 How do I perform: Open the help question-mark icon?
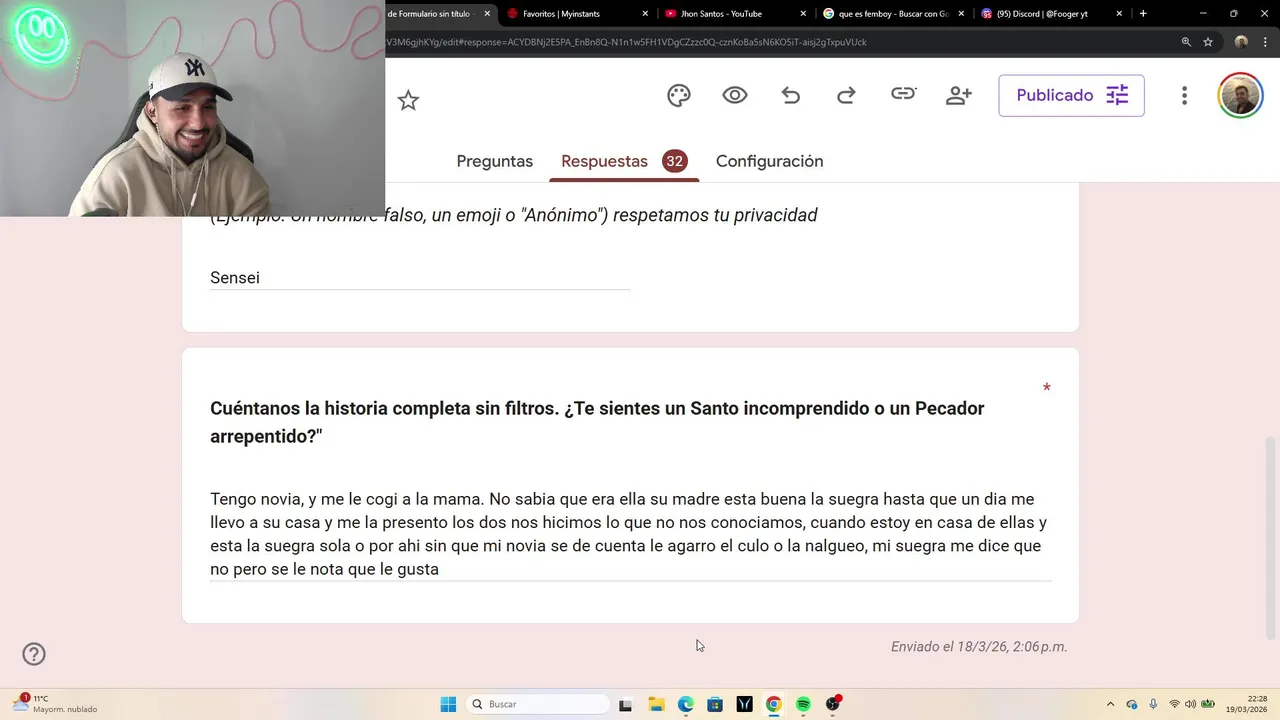coord(34,654)
